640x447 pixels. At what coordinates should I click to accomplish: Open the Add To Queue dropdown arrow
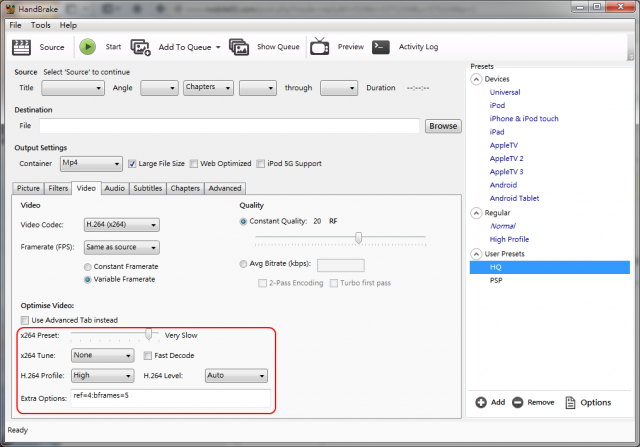pos(218,47)
